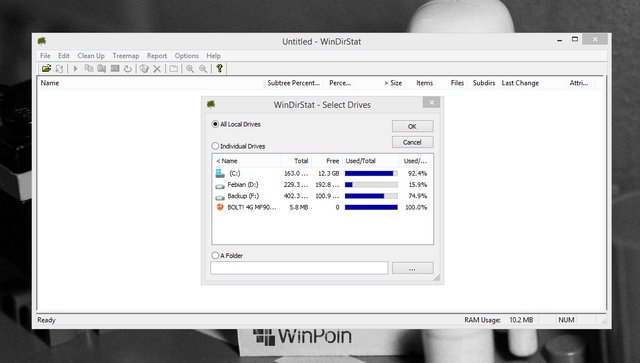
Task: Click the permanent Delete X icon
Action: (157, 69)
